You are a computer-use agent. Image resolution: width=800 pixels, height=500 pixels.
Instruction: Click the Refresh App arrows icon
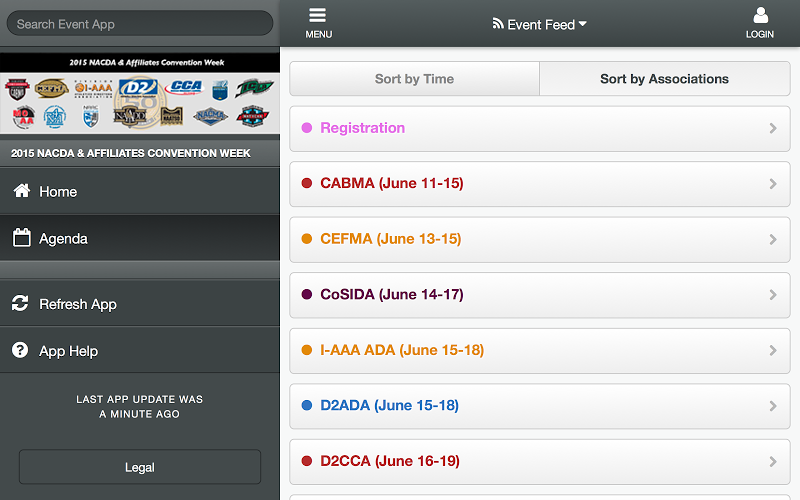[x=20, y=303]
